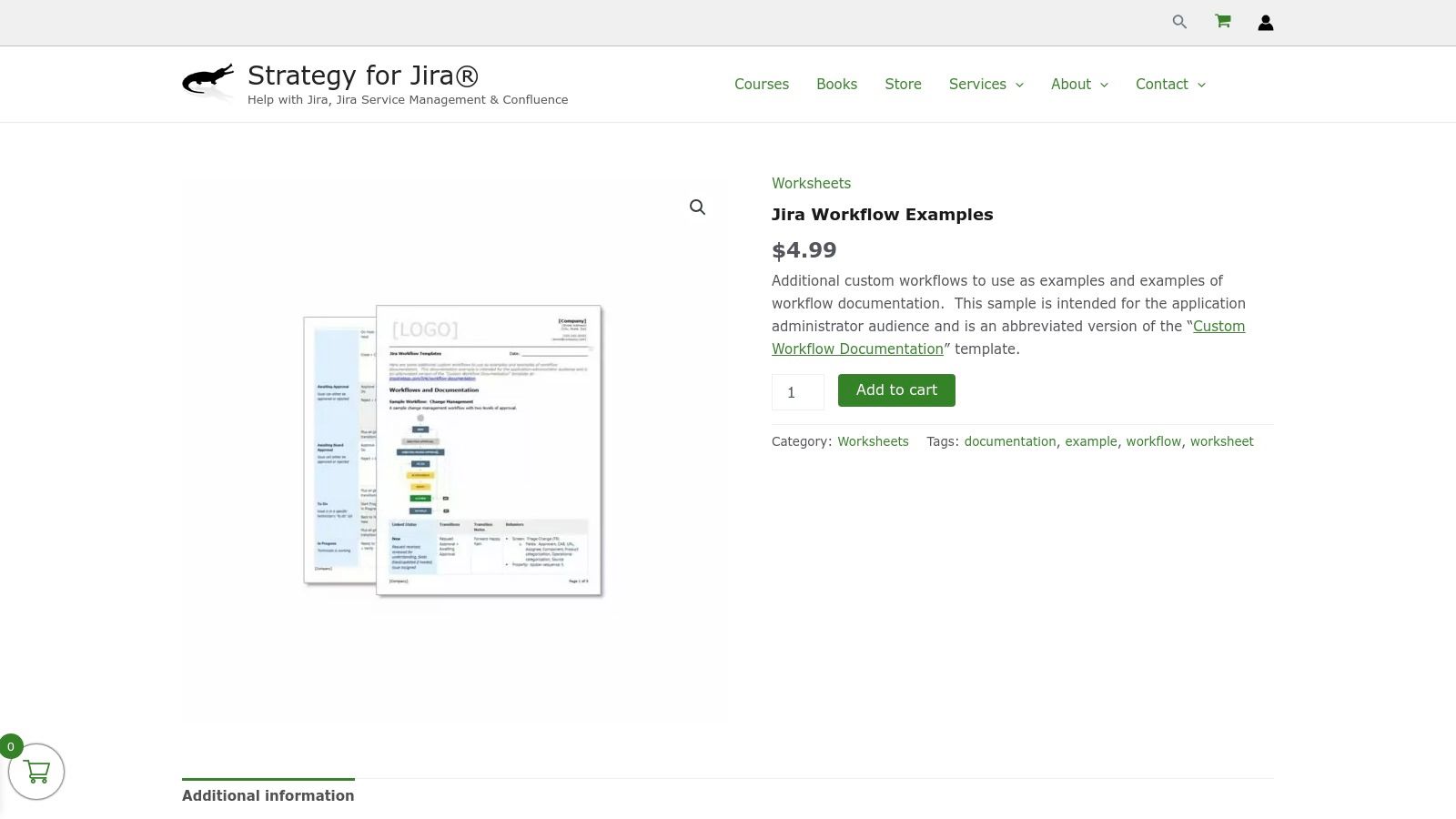Viewport: 1456px width, 819px height.
Task: Add the product to cart
Action: (896, 390)
